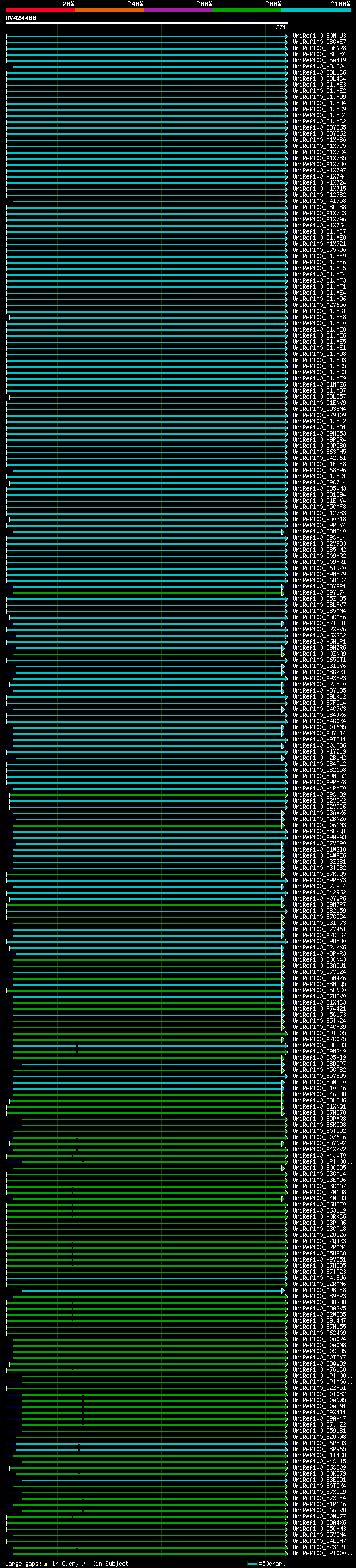Click the green alignment bar for UniRef100_A0ZNA9
The image size is (356, 1568).
[147, 654]
